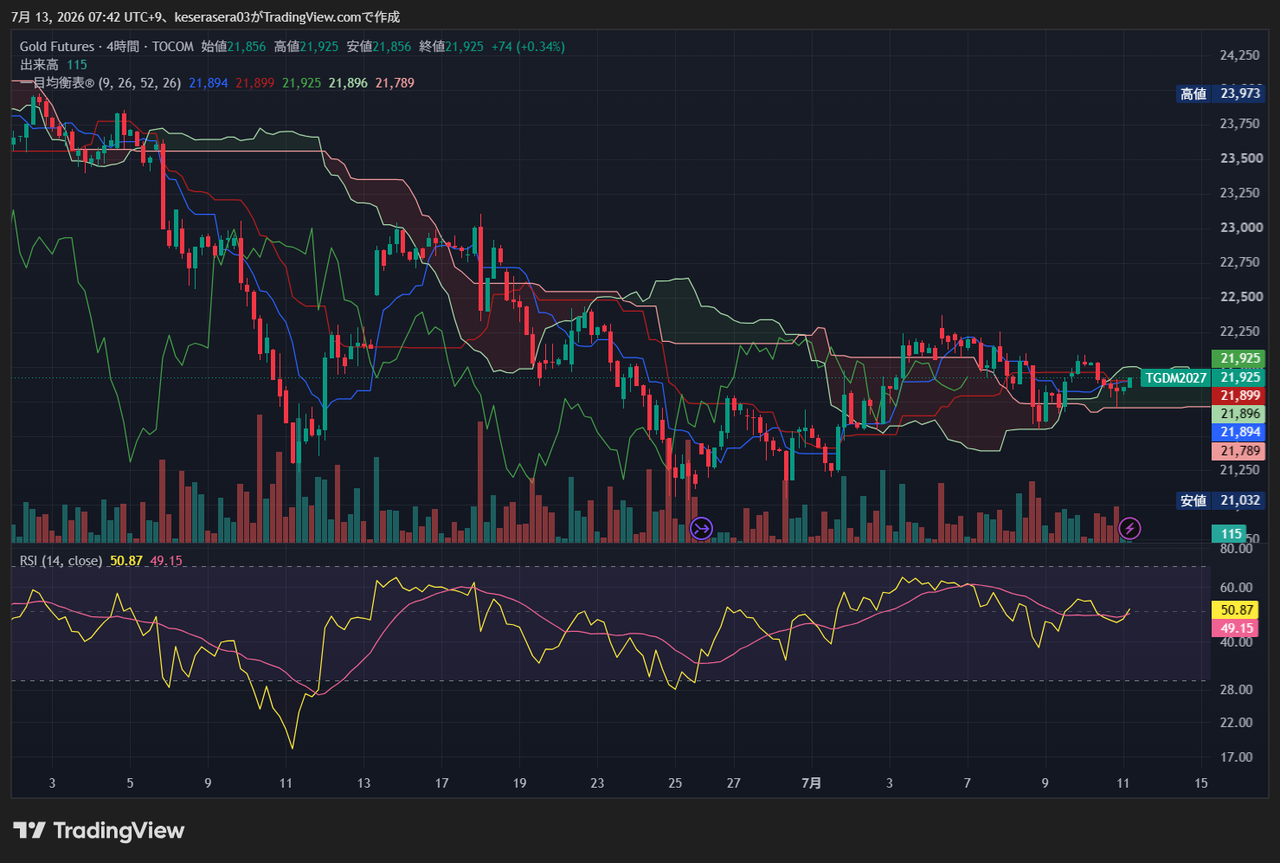
Task: Click the 17 date label on time axis
Action: click(x=442, y=784)
